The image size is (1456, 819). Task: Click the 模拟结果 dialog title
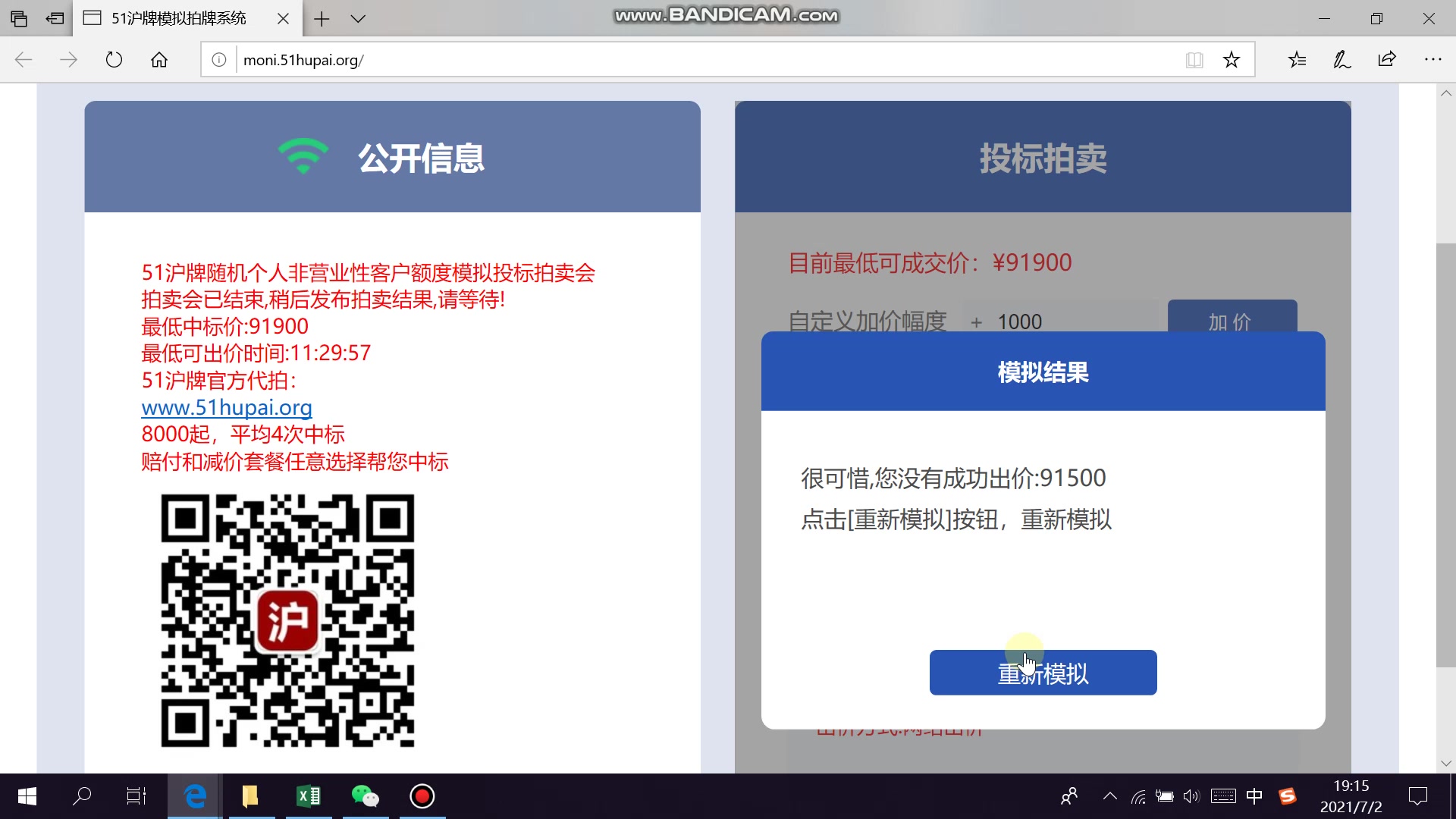(x=1043, y=372)
